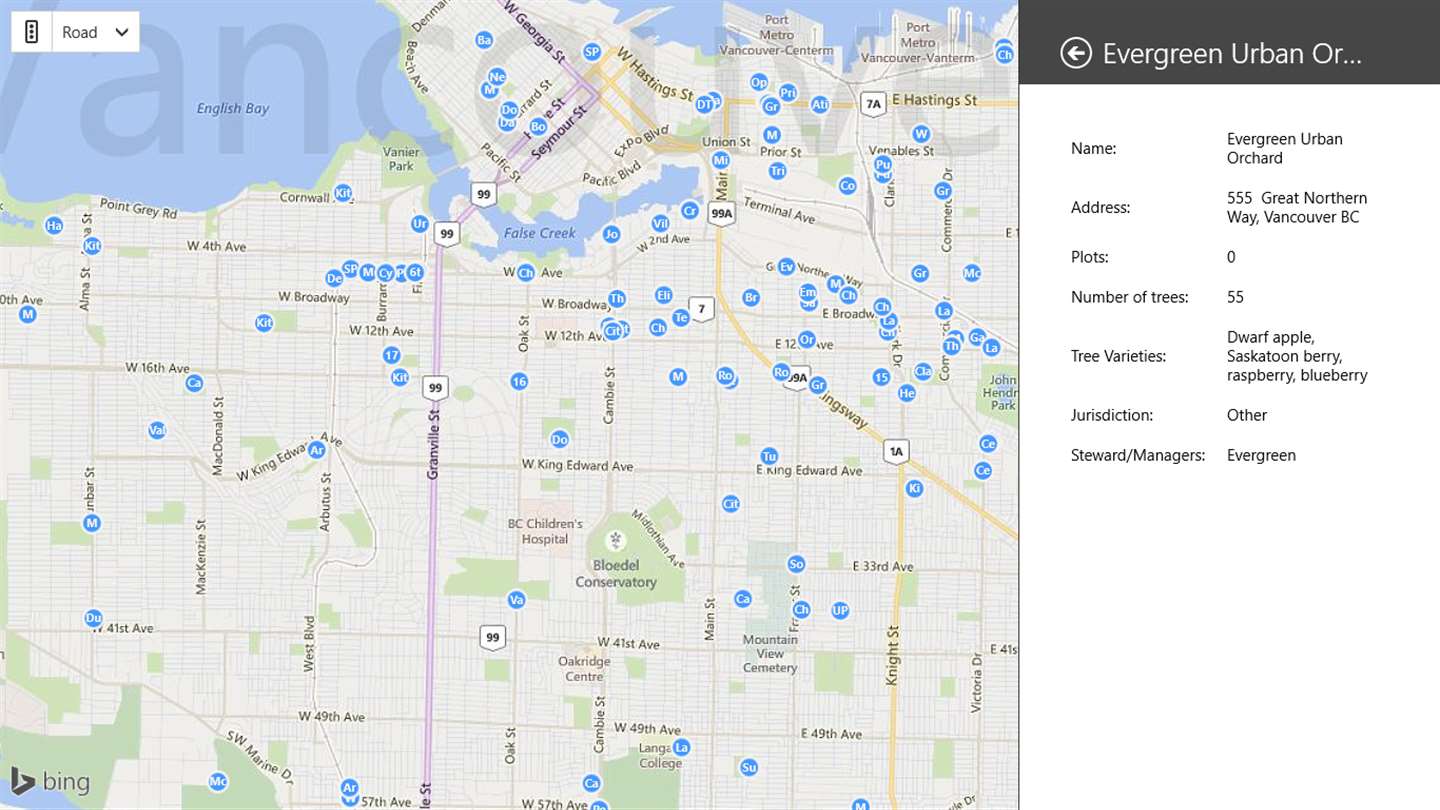Viewport: 1440px width, 810px height.
Task: Select the 'Pri' map pin
Action: [788, 93]
